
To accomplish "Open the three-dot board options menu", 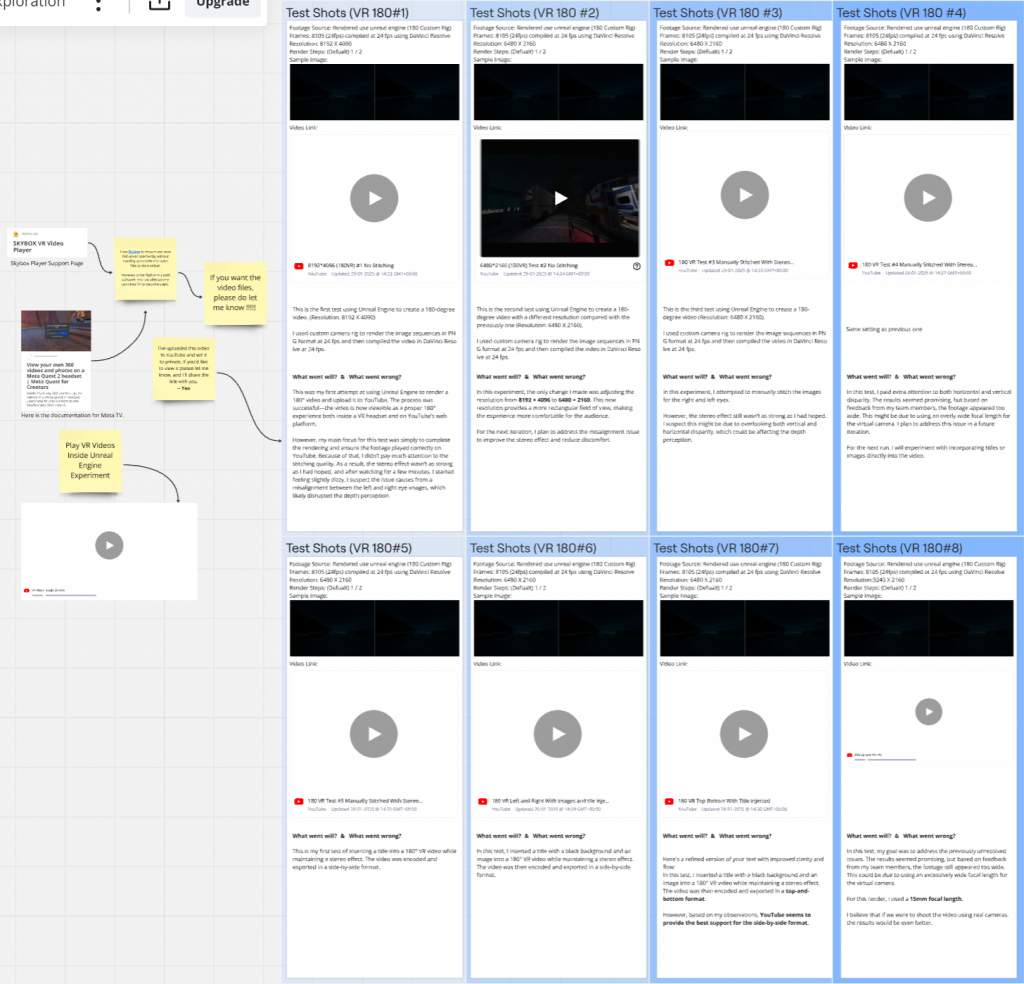I will [x=99, y=5].
